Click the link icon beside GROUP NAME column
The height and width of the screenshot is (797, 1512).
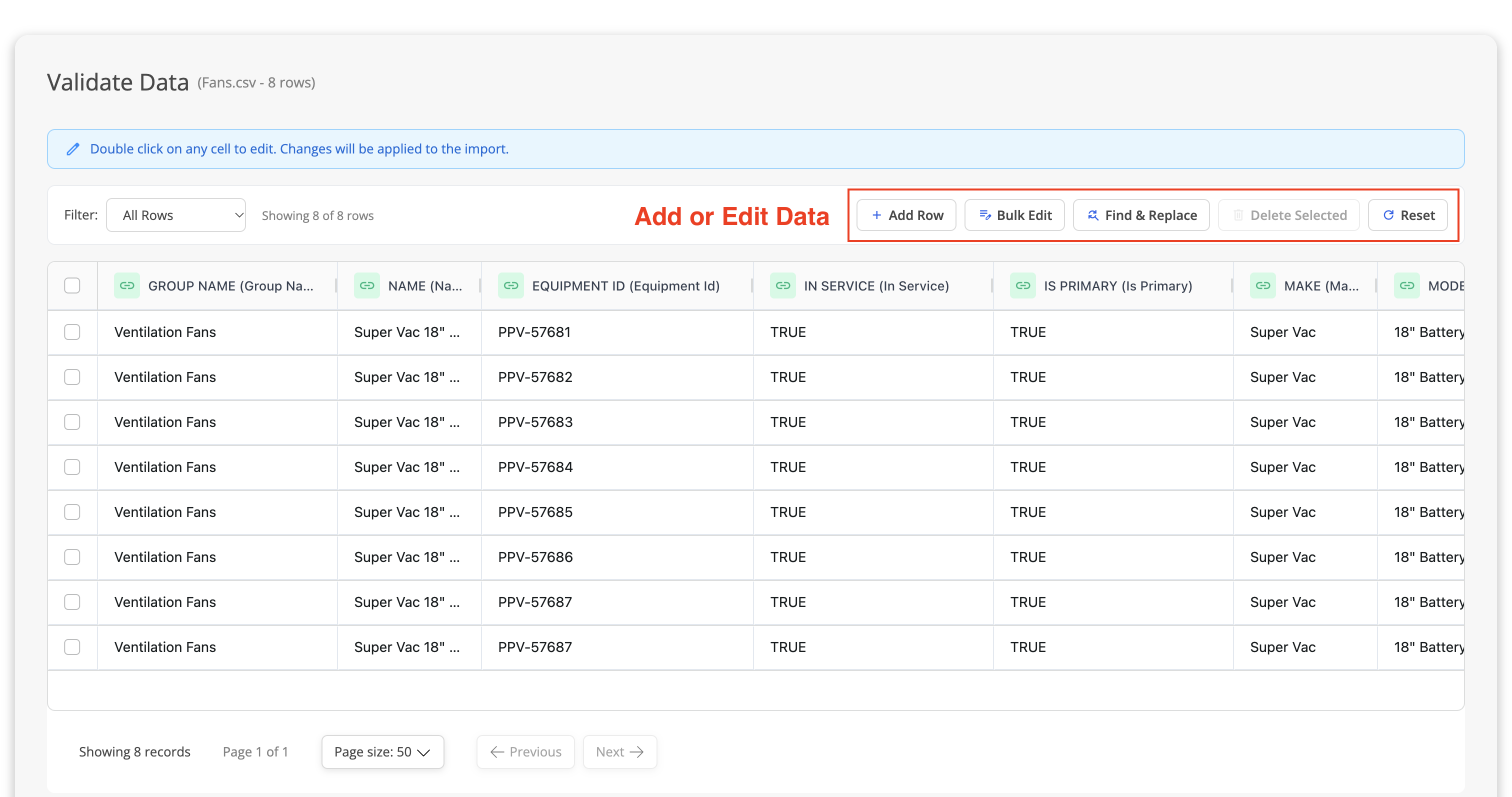tap(127, 286)
